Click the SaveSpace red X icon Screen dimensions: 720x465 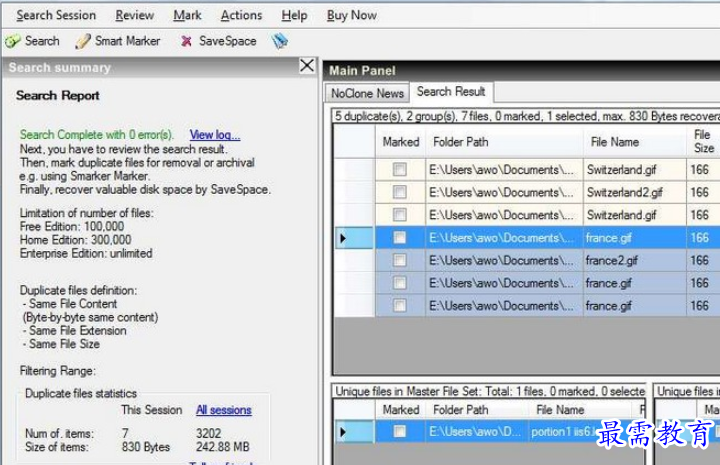[x=186, y=41]
